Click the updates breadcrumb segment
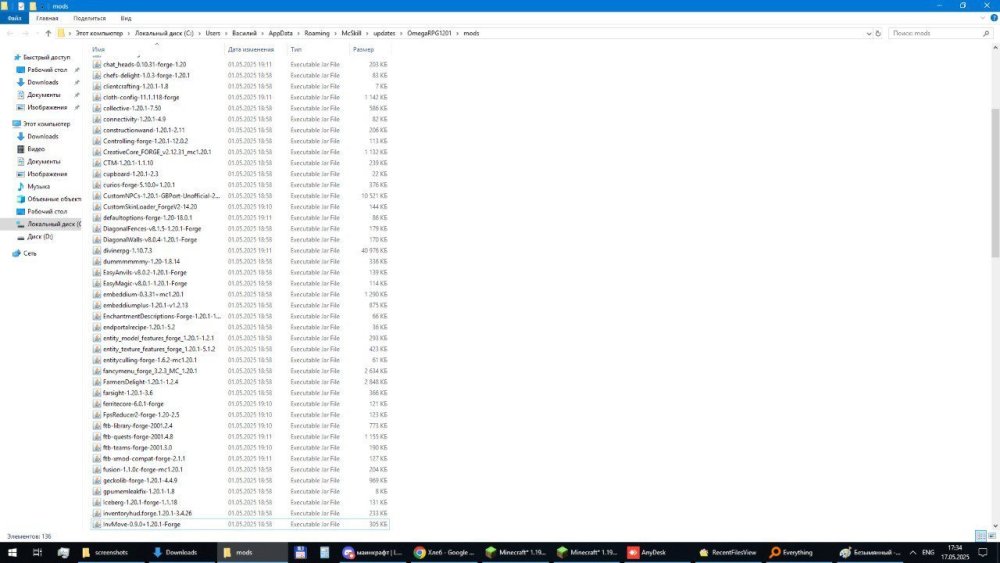 (x=384, y=33)
